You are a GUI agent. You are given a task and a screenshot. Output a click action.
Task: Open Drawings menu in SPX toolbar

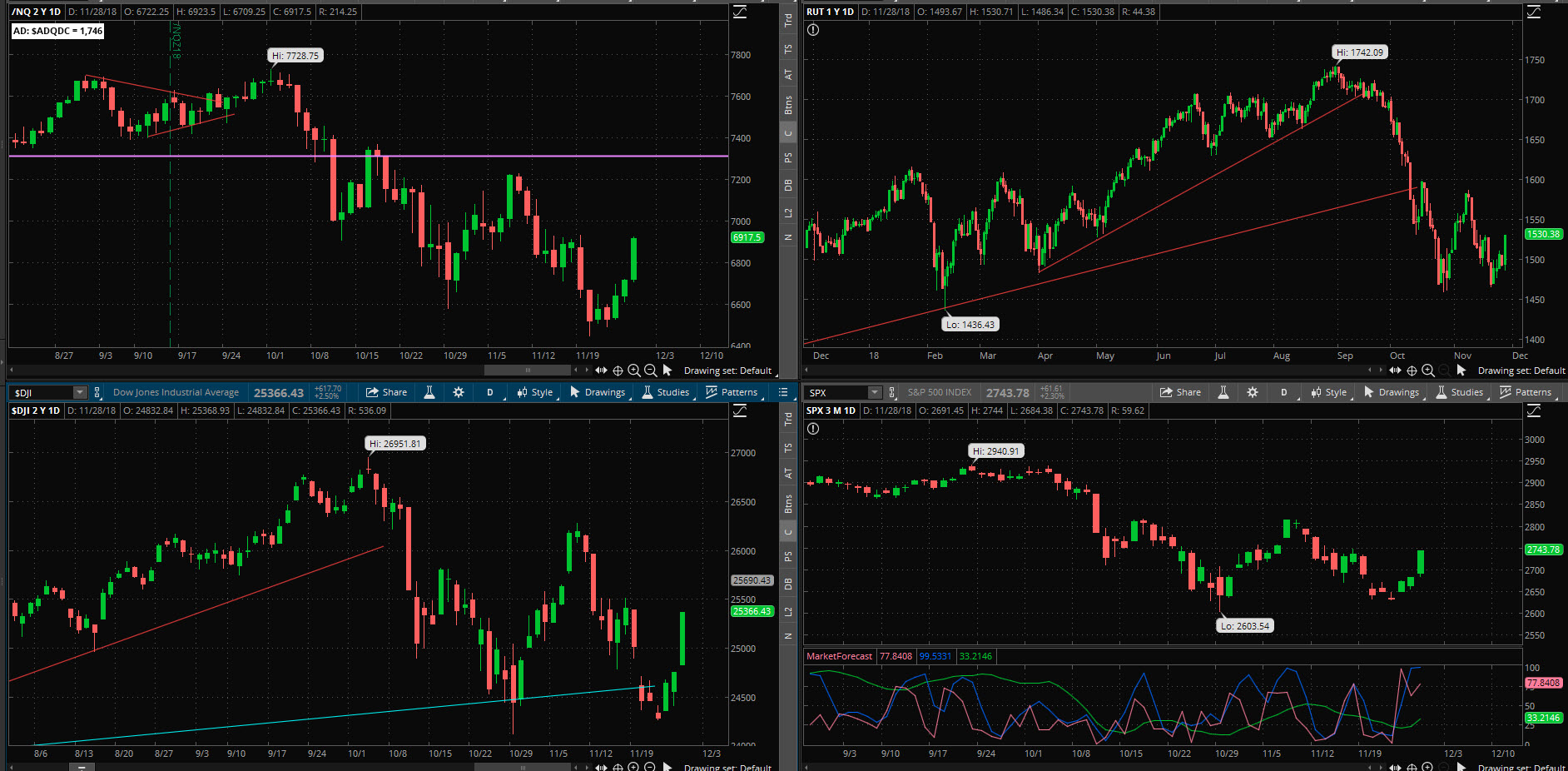1392,392
